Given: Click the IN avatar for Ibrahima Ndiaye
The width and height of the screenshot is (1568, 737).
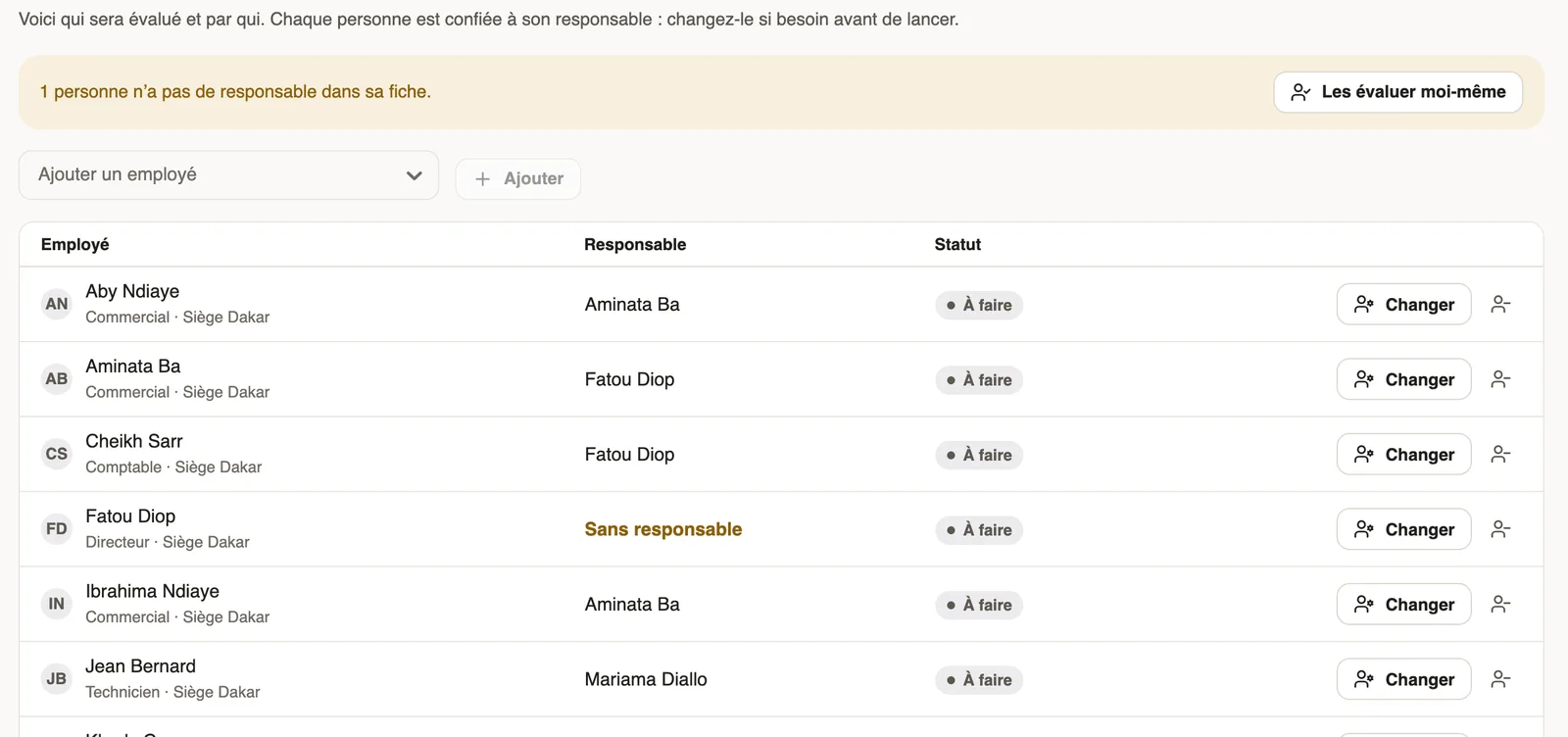Looking at the screenshot, I should [x=57, y=604].
